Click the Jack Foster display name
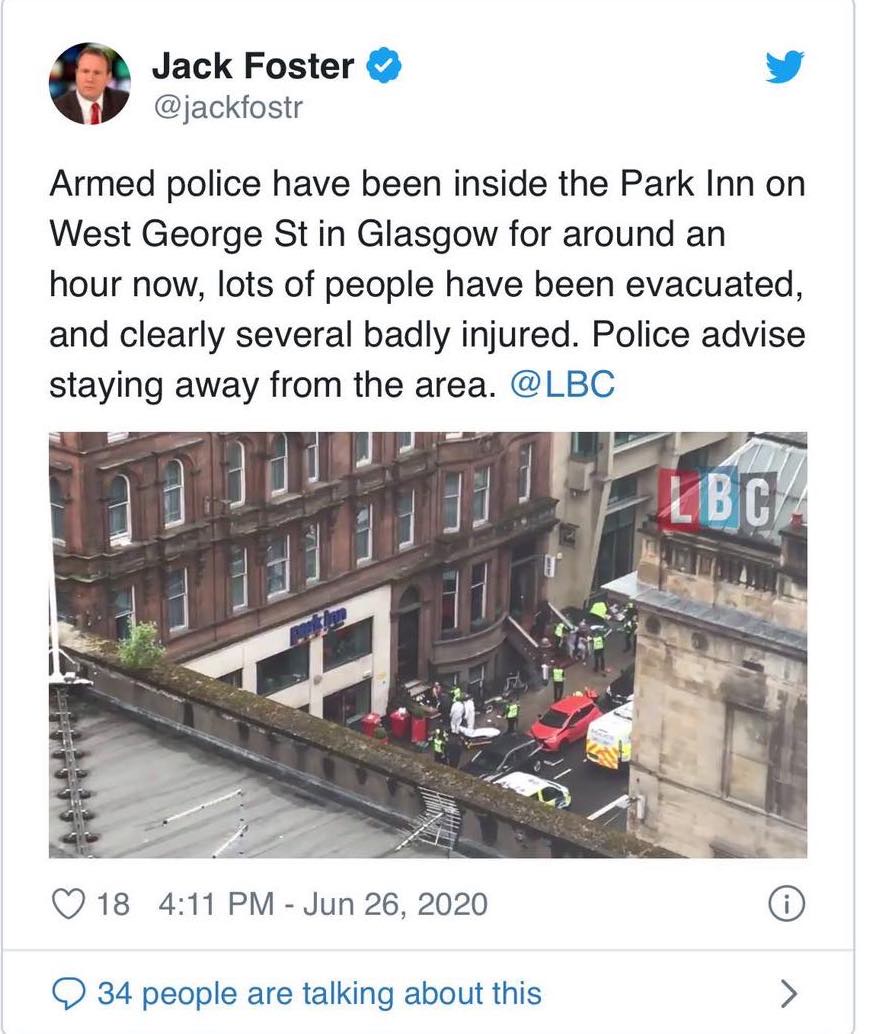870x1034 pixels. click(253, 66)
